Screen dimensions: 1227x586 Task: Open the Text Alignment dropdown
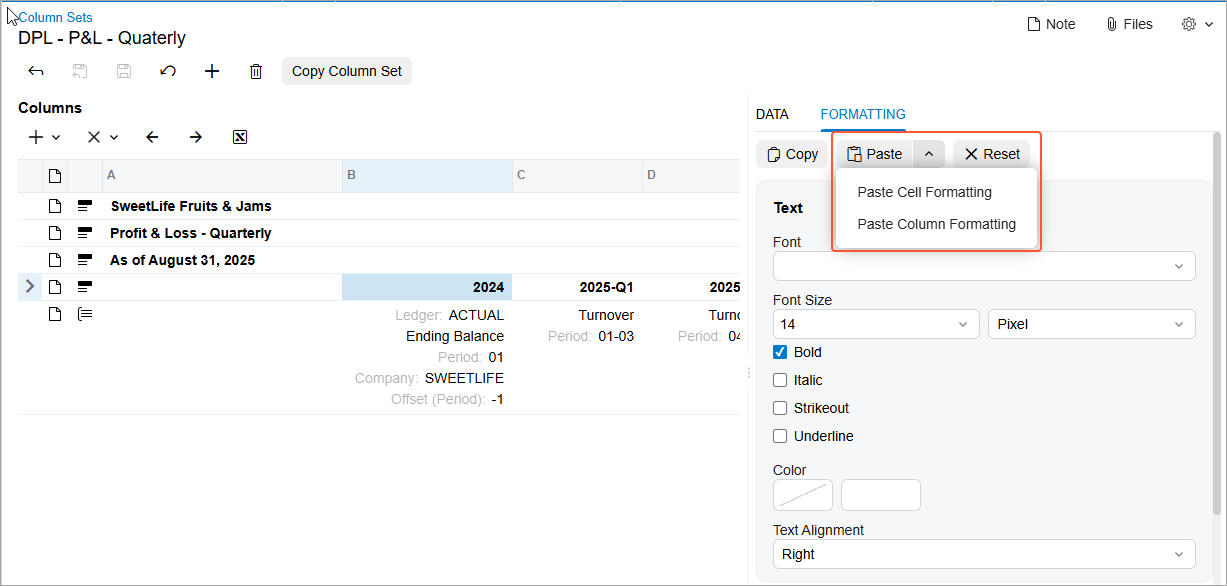pos(984,554)
